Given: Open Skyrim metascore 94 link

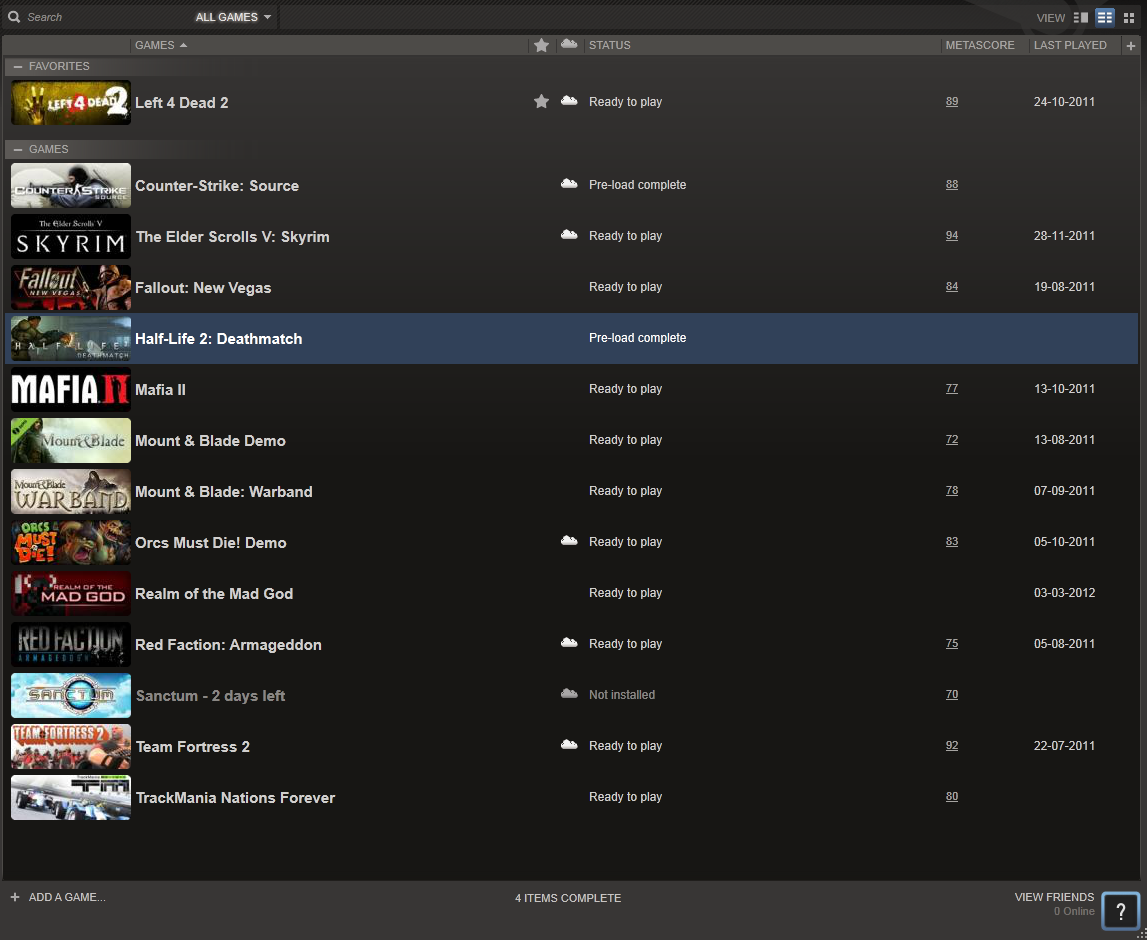Looking at the screenshot, I should tap(952, 236).
